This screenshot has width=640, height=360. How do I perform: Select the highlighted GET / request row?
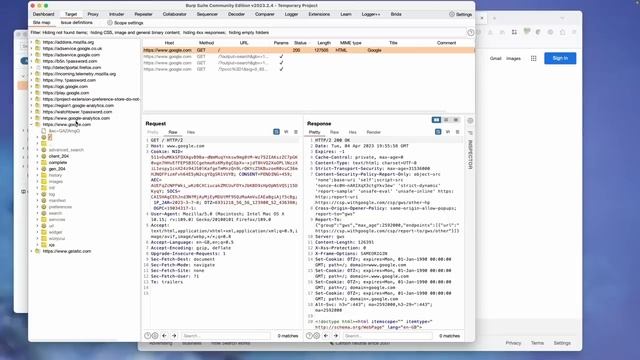[x=308, y=50]
